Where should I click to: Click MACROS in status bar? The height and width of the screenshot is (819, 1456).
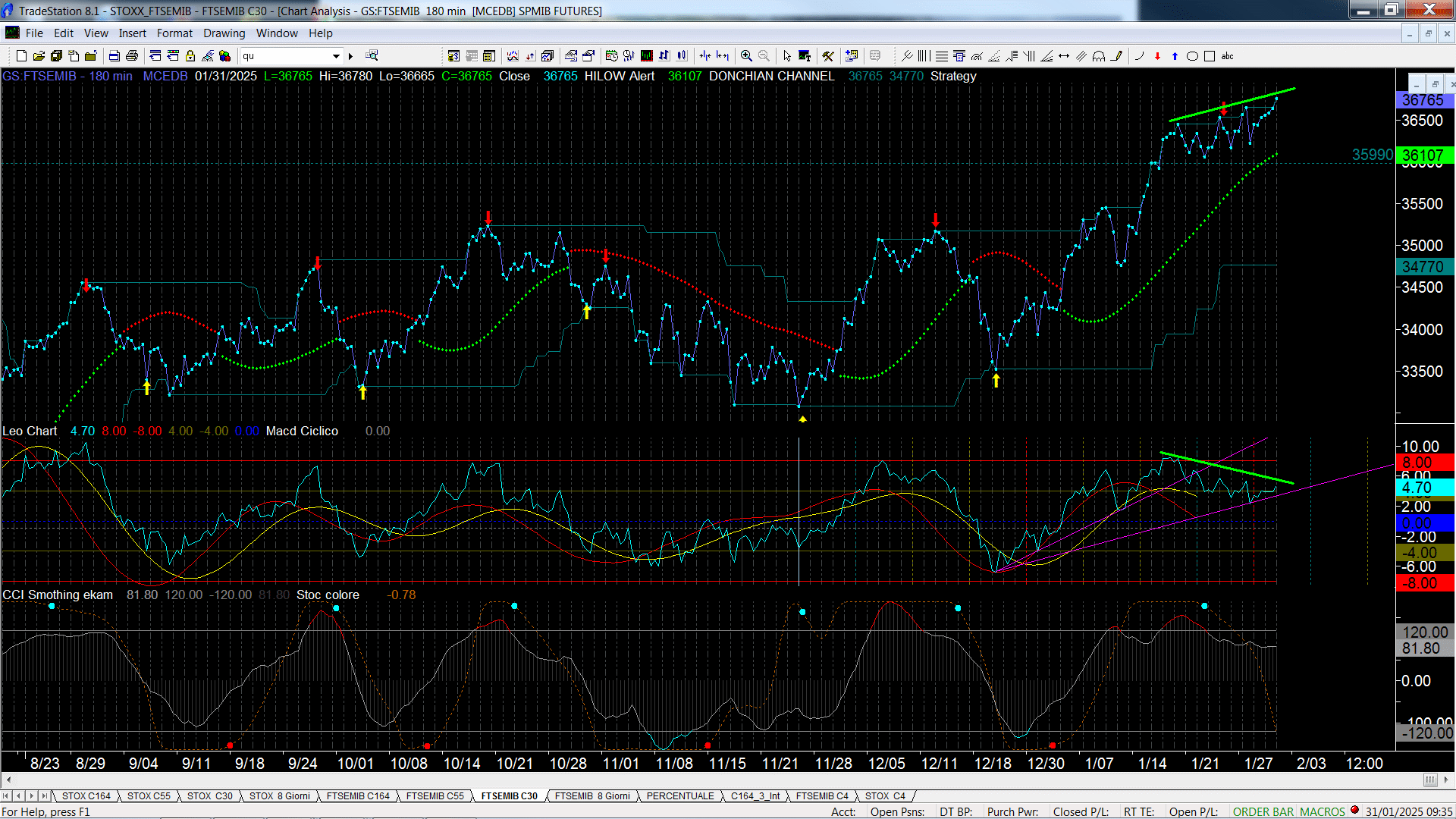coord(1322,811)
